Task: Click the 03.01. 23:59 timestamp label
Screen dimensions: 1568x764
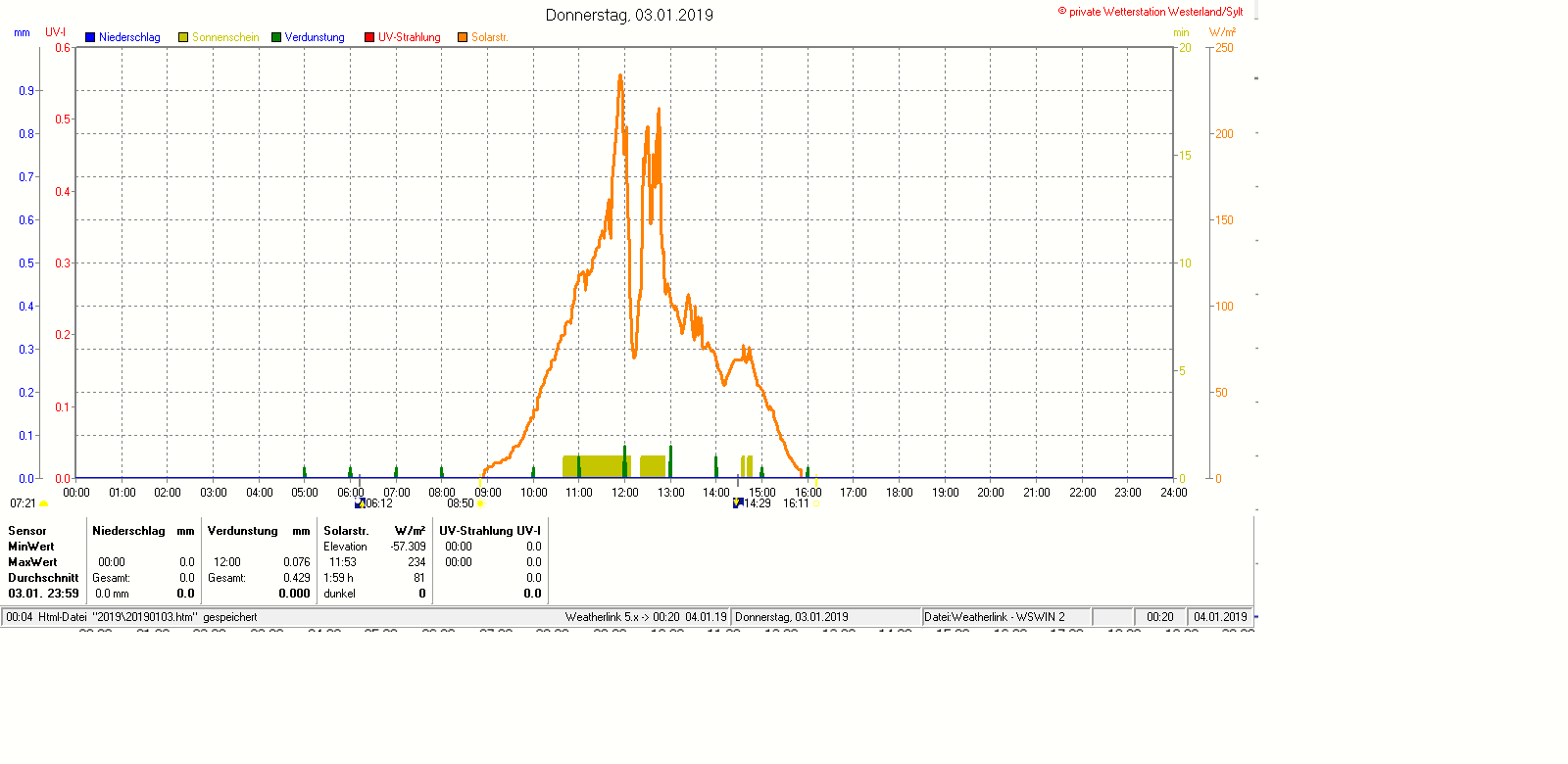Action: 43,594
